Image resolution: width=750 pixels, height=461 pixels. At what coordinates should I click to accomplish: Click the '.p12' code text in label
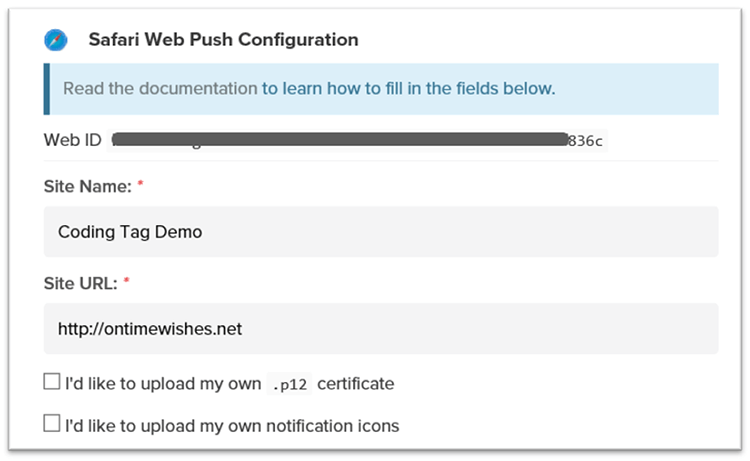coord(289,384)
